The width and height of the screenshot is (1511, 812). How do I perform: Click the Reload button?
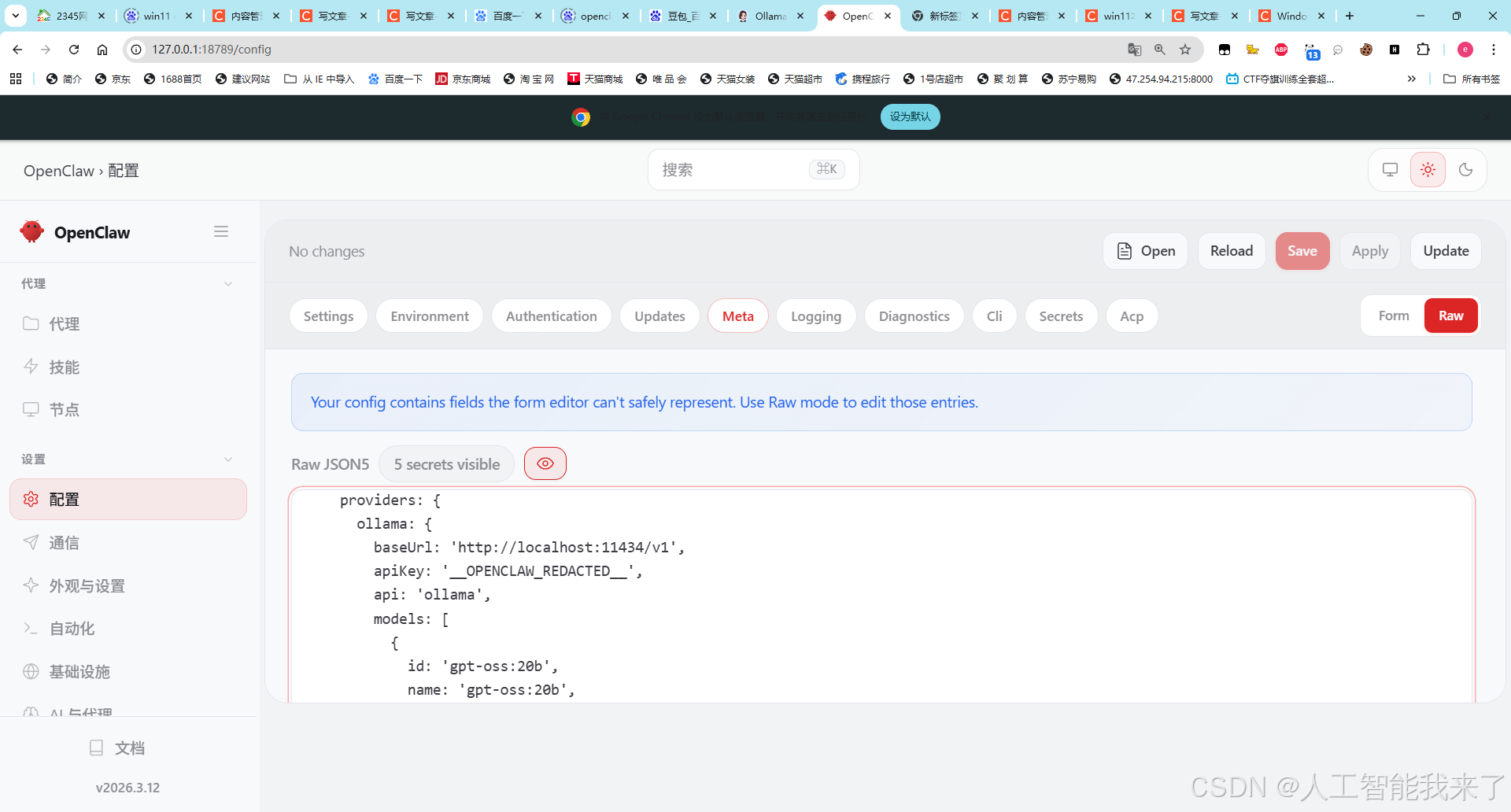tap(1232, 251)
